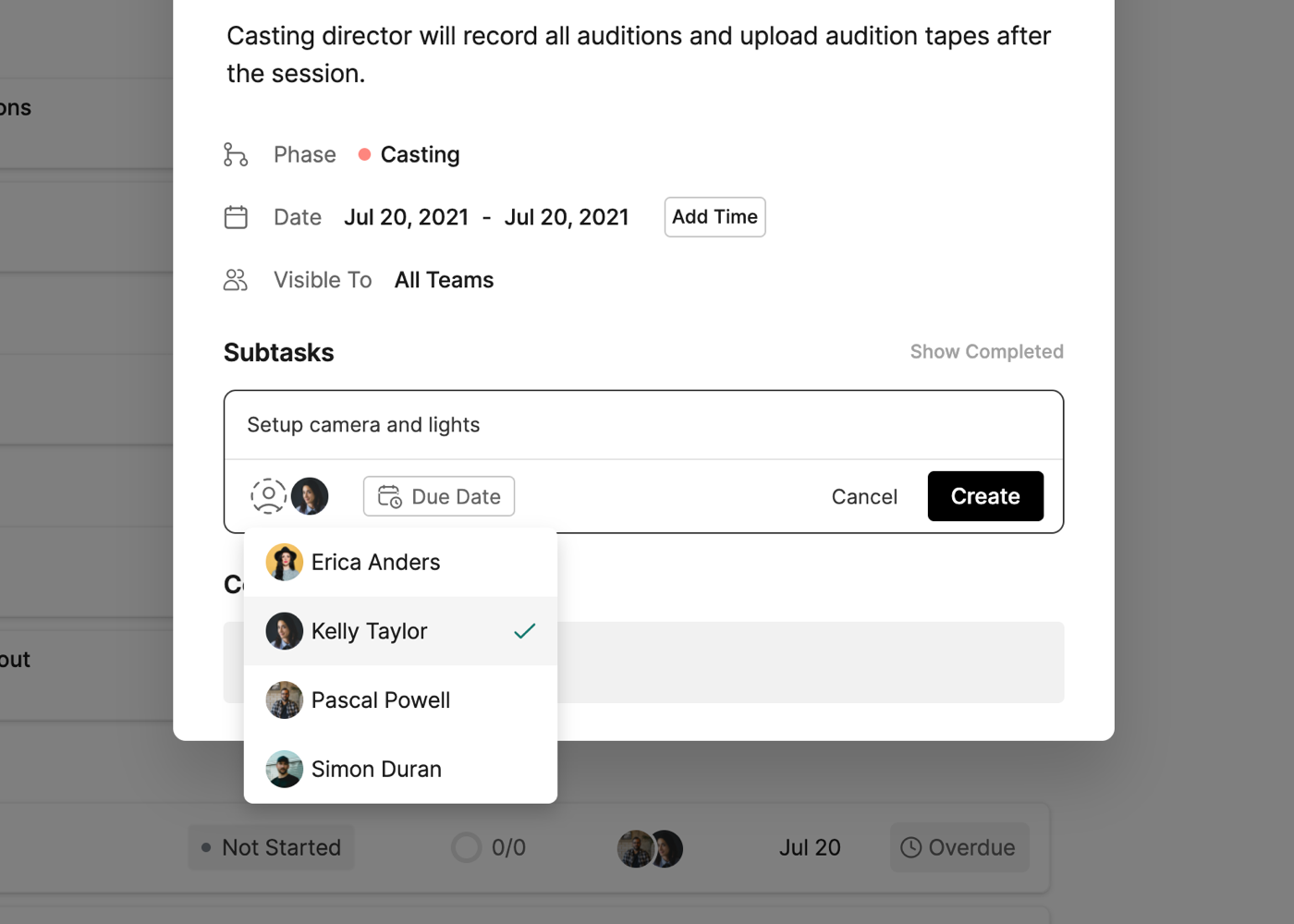Click the 0/0 subtask progress circle
Image resolution: width=1294 pixels, height=924 pixels.
click(x=467, y=847)
